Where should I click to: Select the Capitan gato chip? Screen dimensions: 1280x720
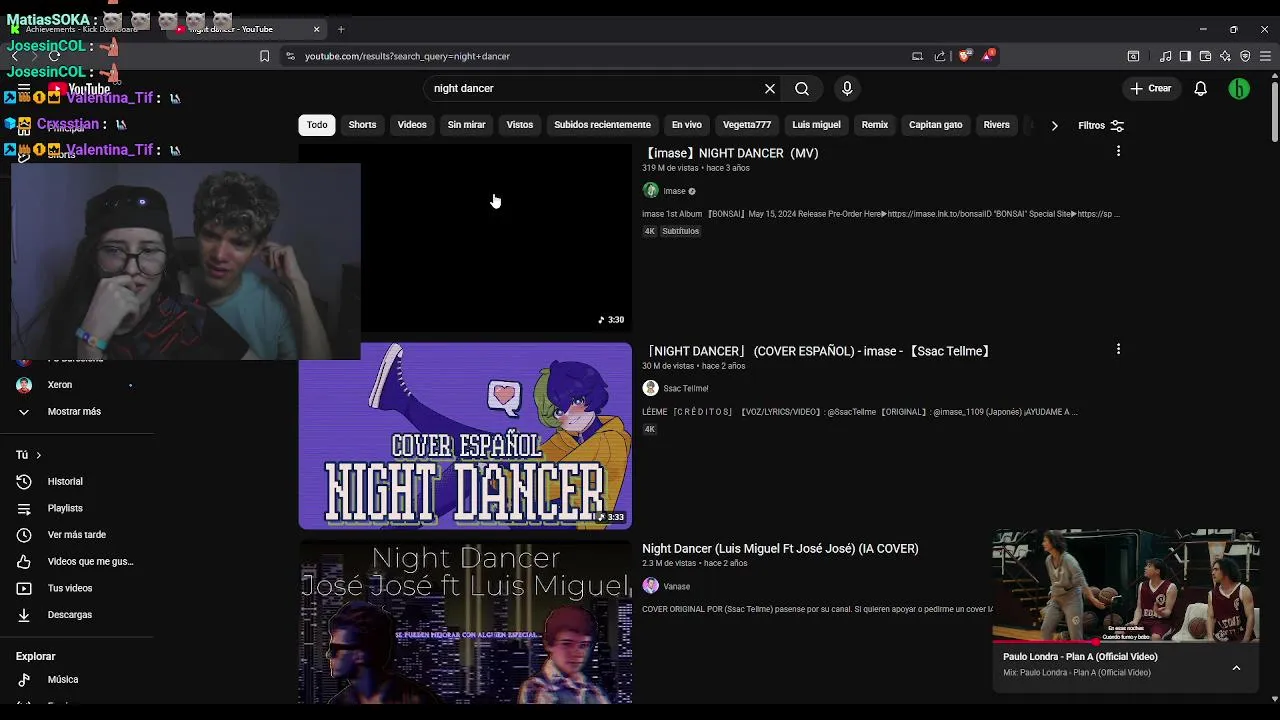coord(936,125)
